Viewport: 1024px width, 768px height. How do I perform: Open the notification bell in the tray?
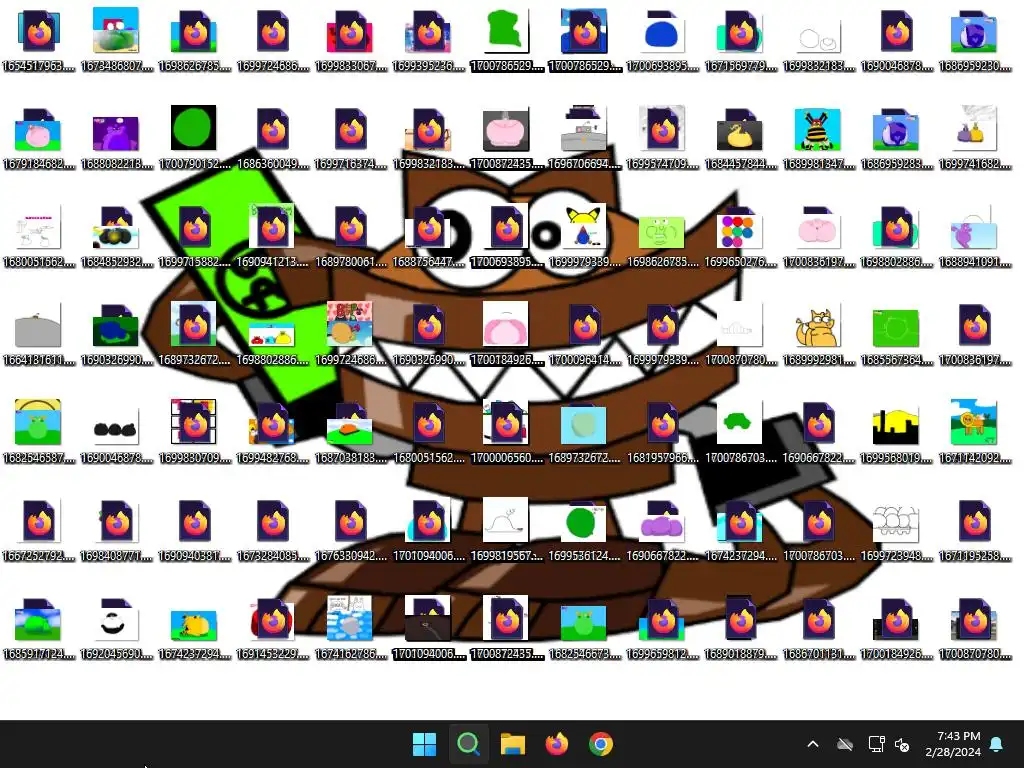pyautogui.click(x=997, y=744)
